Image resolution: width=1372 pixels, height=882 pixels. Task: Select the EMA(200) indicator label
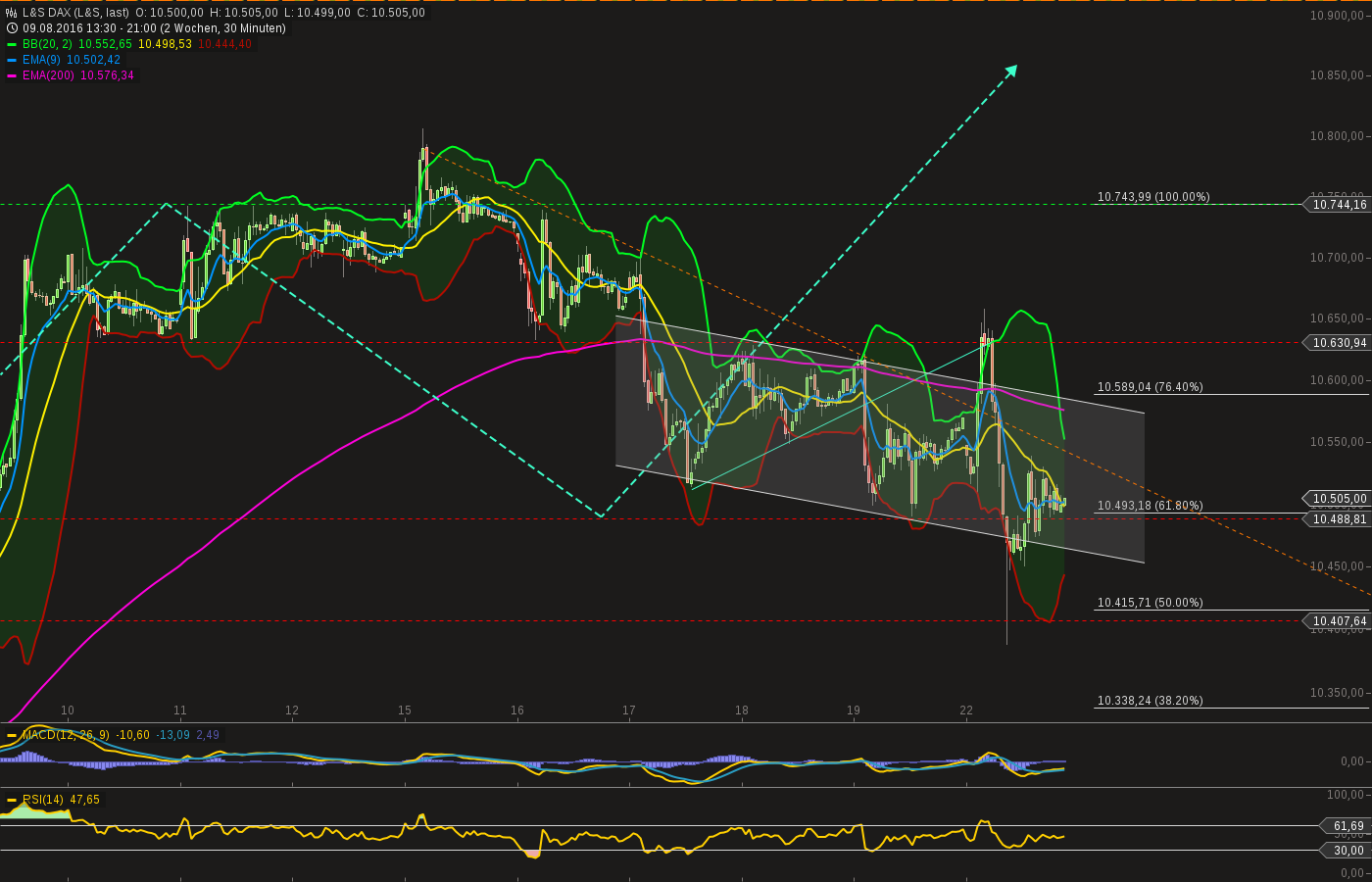tap(49, 75)
